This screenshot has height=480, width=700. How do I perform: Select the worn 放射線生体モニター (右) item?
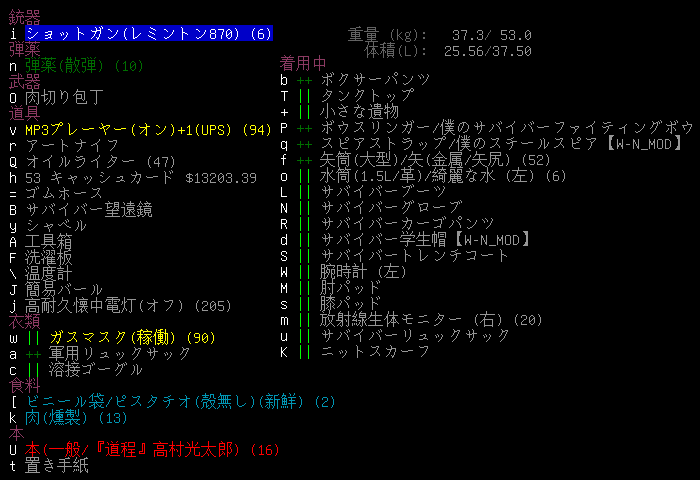coord(431,320)
